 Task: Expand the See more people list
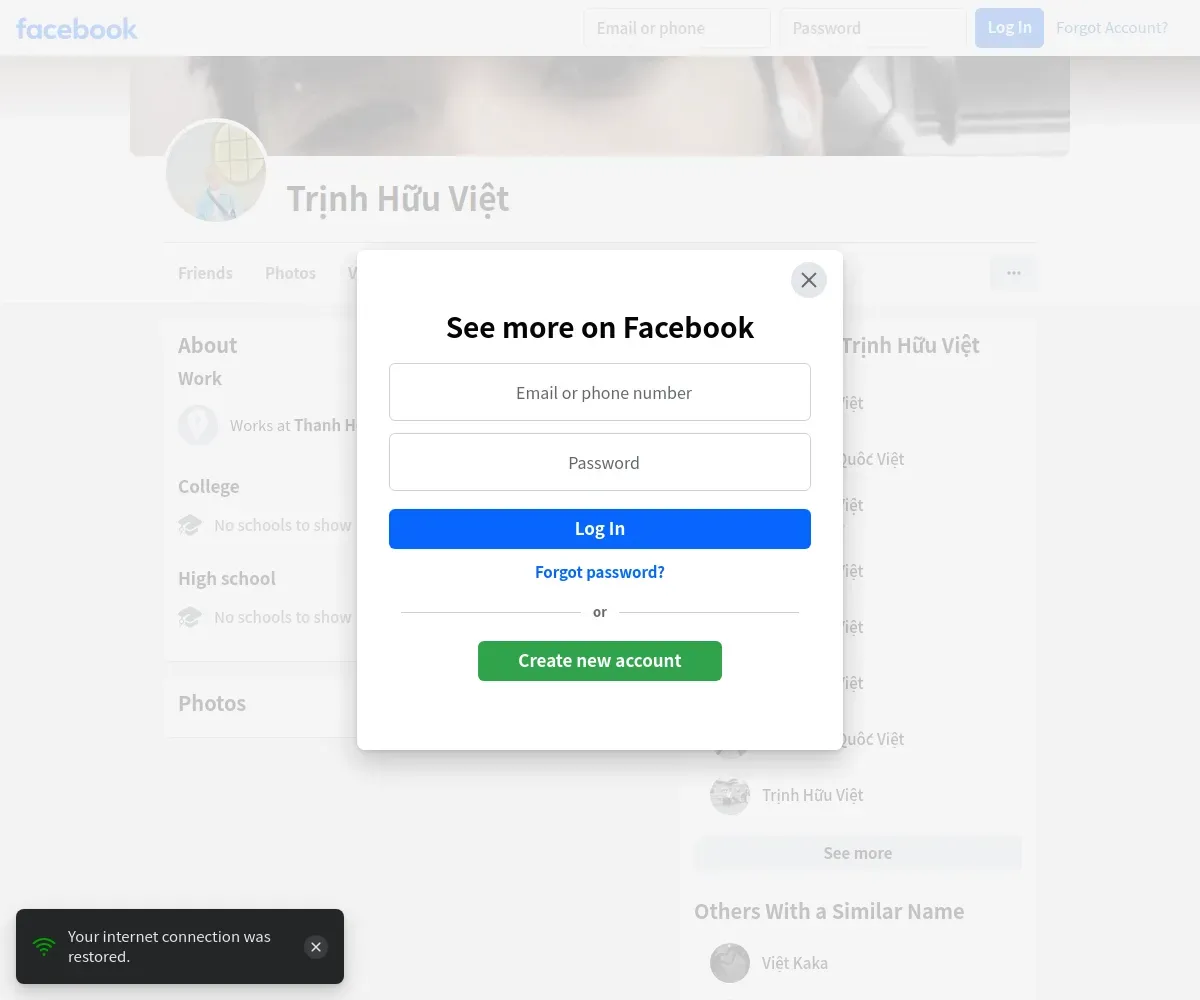point(858,853)
